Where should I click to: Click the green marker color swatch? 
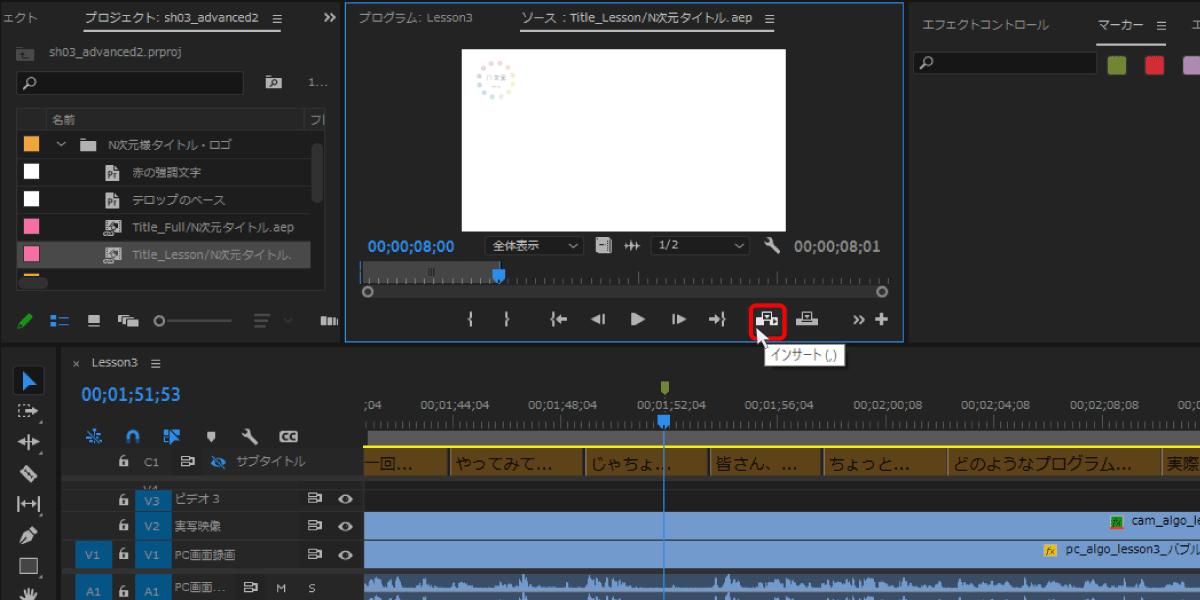click(1116, 65)
